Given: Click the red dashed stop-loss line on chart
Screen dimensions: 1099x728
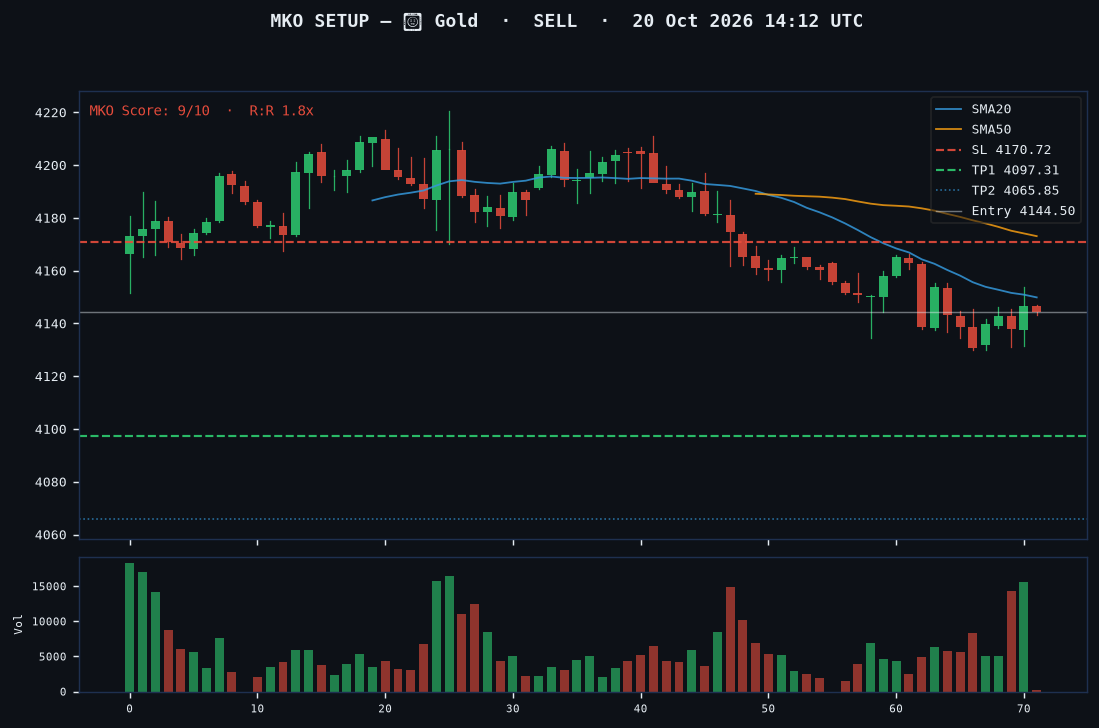Looking at the screenshot, I should tap(583, 242).
